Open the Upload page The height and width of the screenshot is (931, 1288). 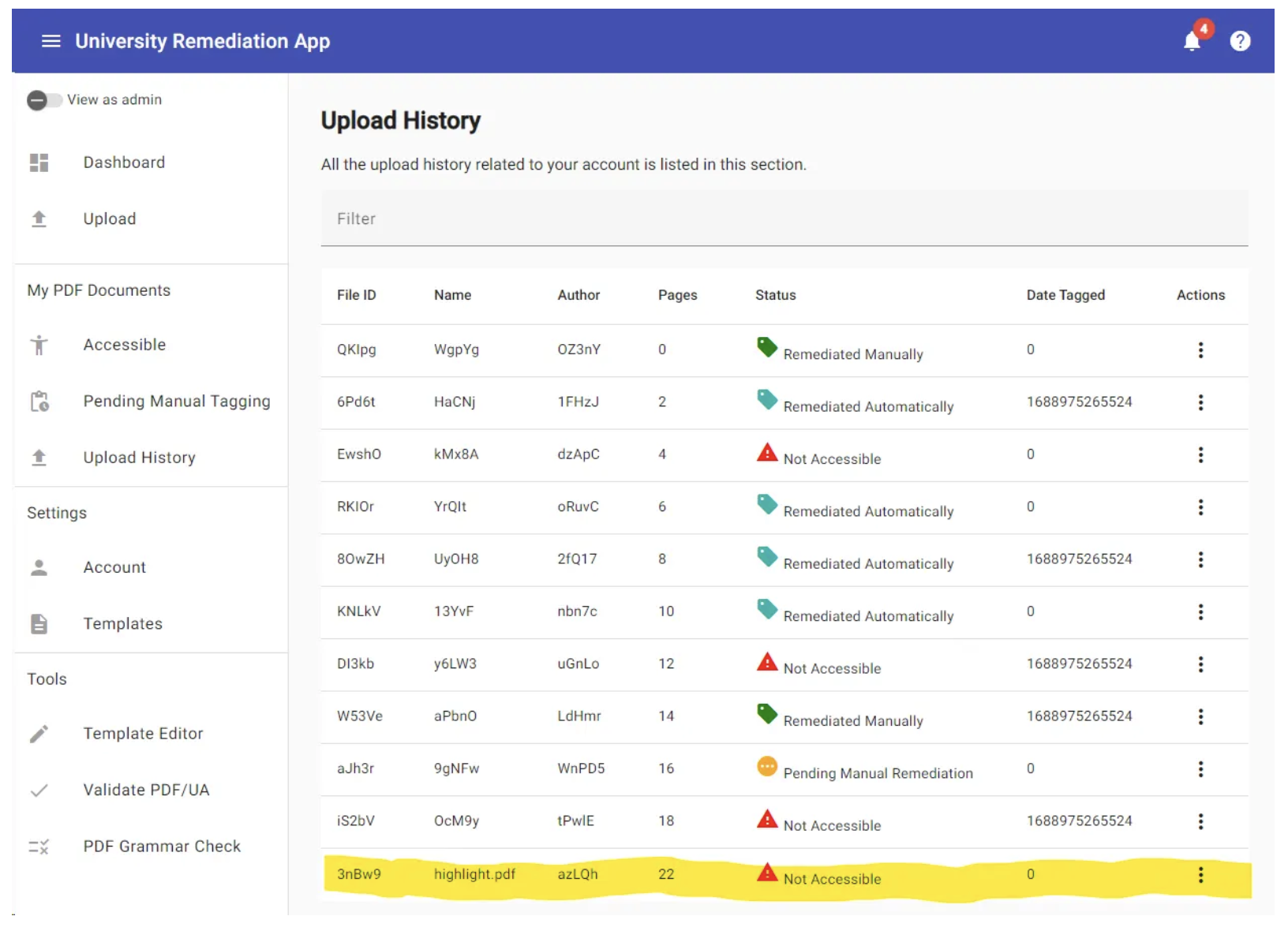tap(110, 219)
